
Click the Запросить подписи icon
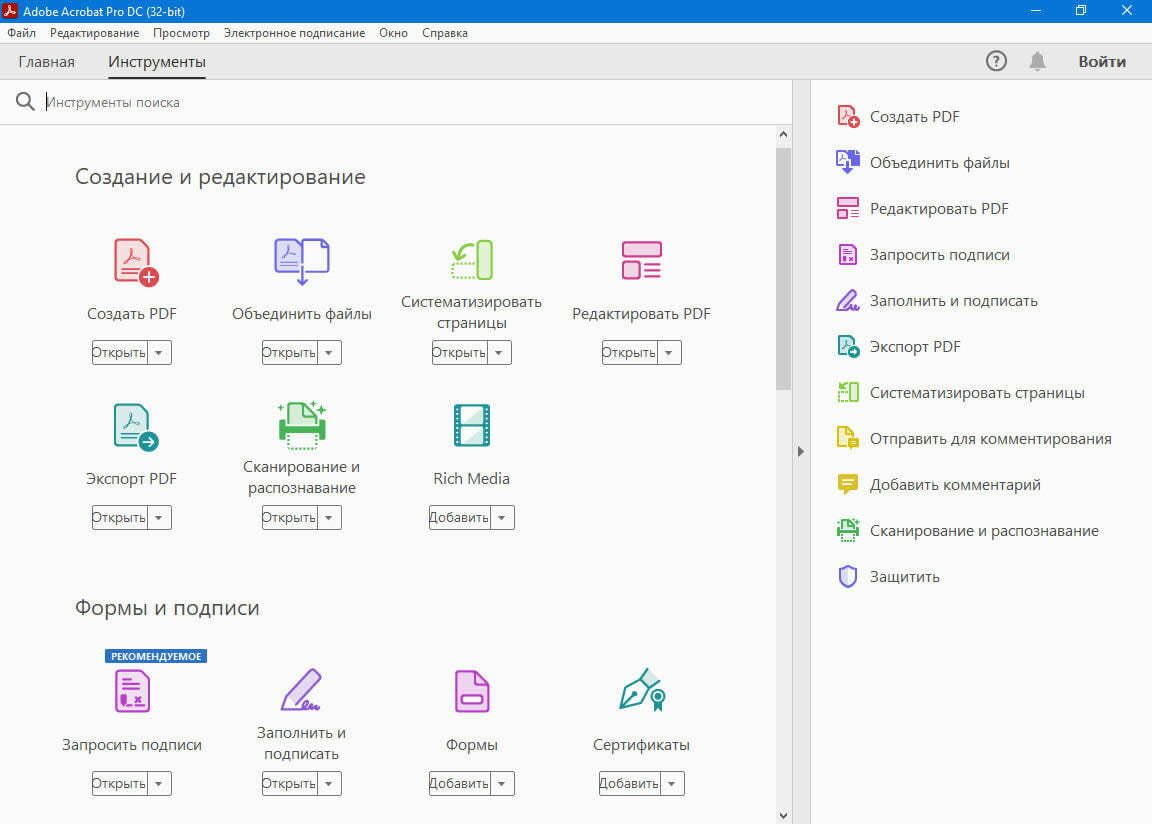tap(131, 691)
